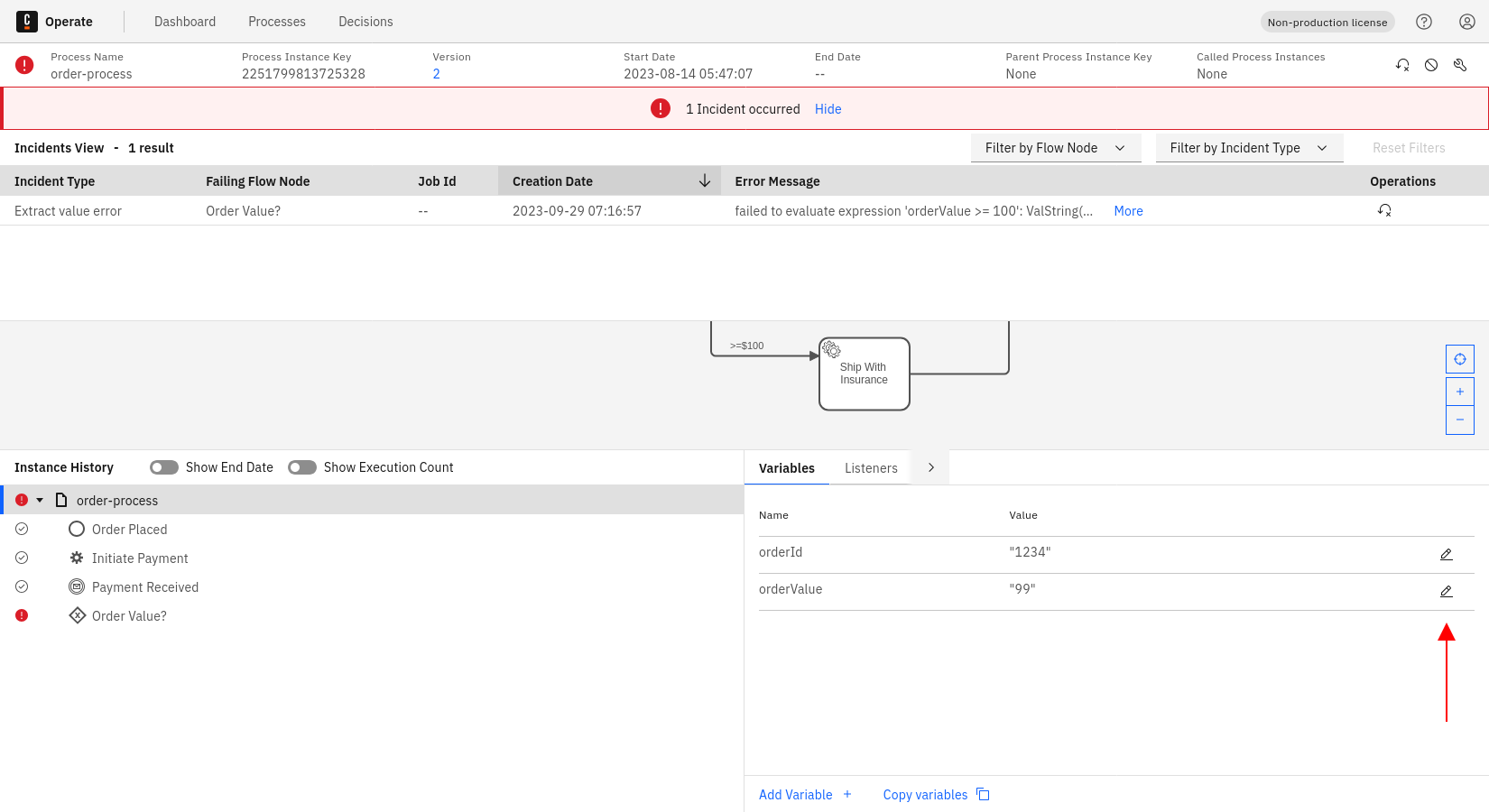Reset diagram viewport with target icon

click(1459, 359)
